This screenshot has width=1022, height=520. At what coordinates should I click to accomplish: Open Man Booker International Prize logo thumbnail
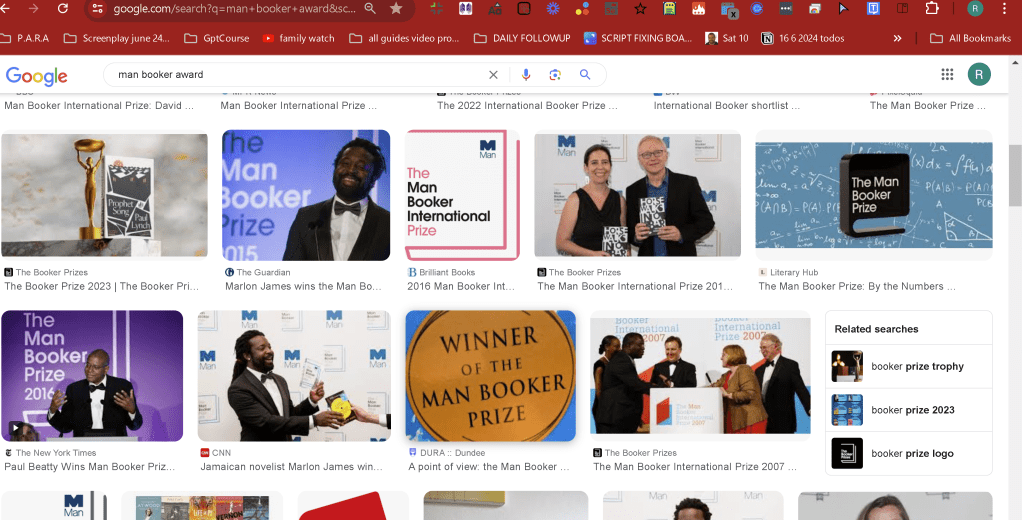point(462,195)
